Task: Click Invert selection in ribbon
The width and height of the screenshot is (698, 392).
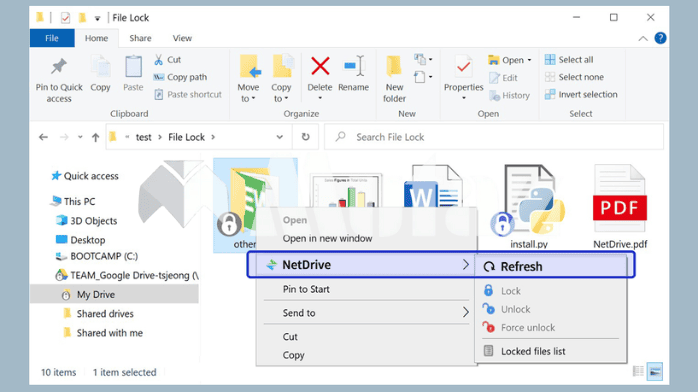Action: coord(581,94)
